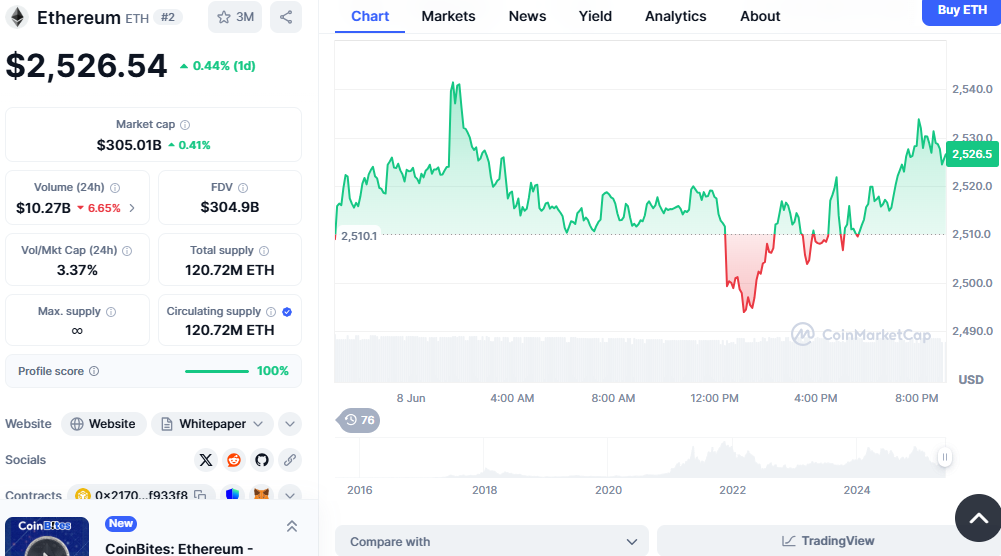Viewport: 1001px width, 556px height.
Task: Click the 2,510.1 opening price label
Action: 359,236
